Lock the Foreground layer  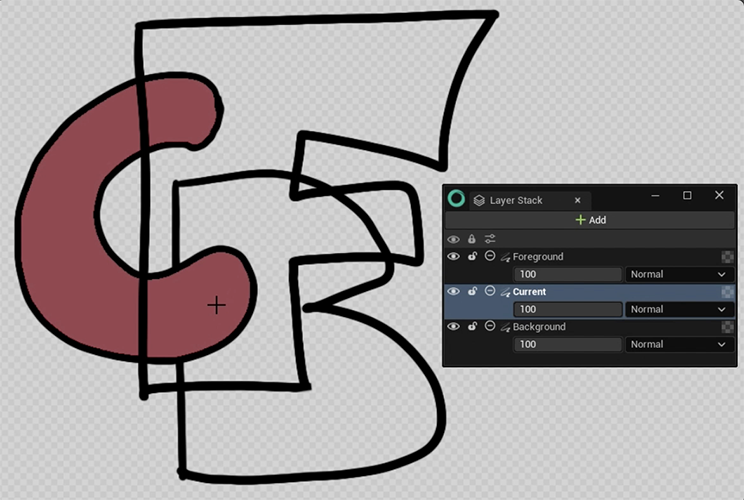click(472, 257)
